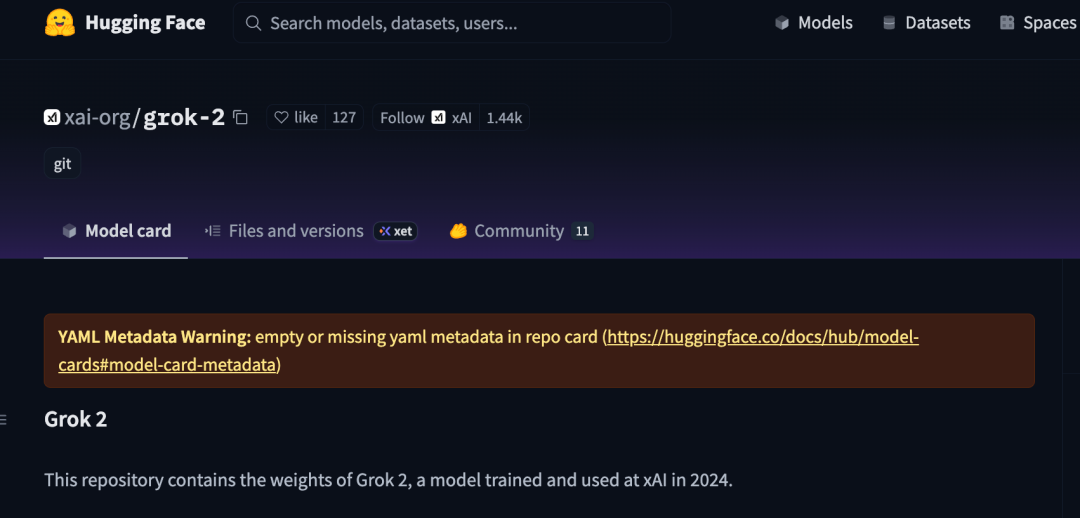The height and width of the screenshot is (518, 1080).
Task: Click the Hugging Face emoji logo
Action: click(x=60, y=23)
